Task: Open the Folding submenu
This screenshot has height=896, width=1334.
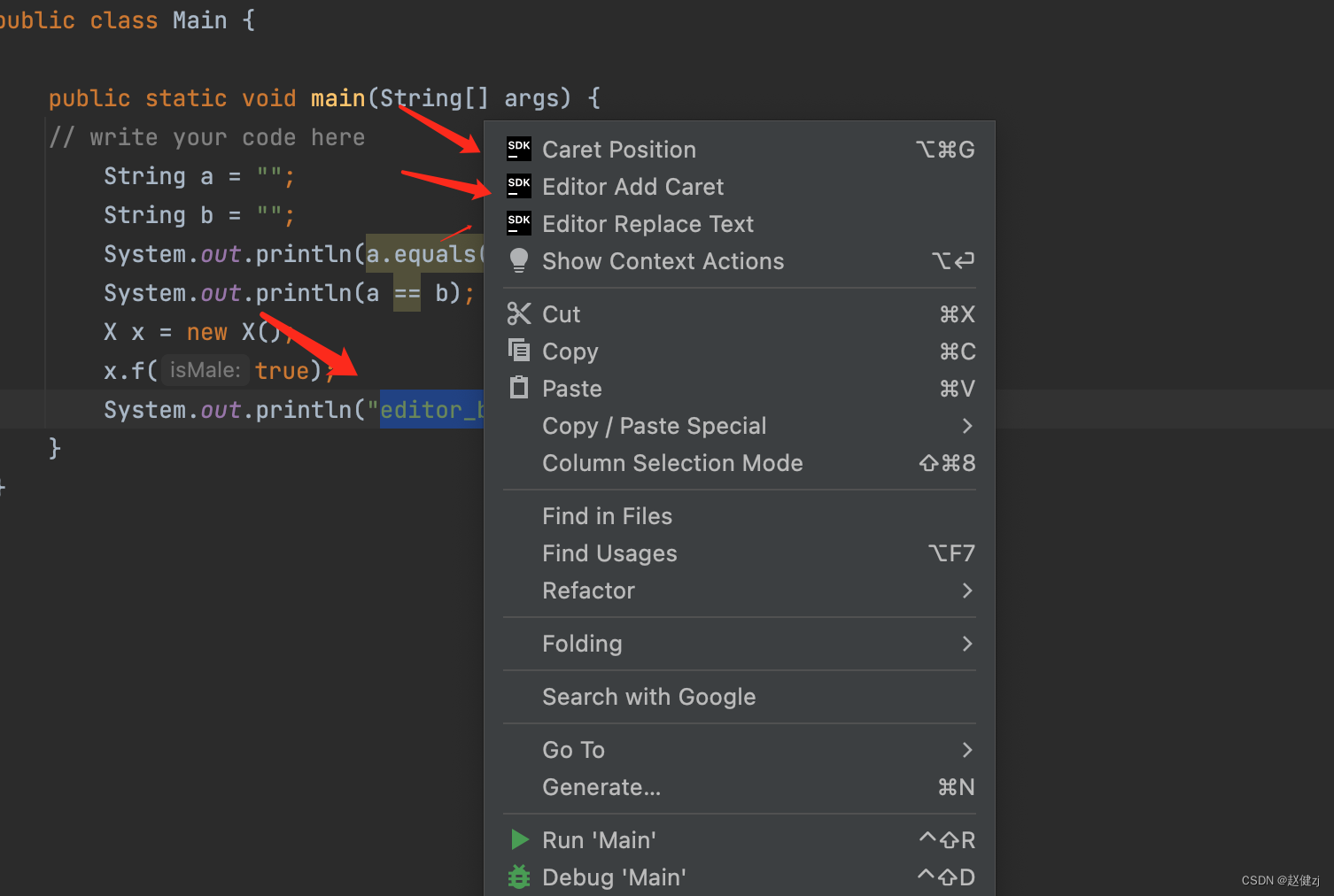Action: pos(740,644)
